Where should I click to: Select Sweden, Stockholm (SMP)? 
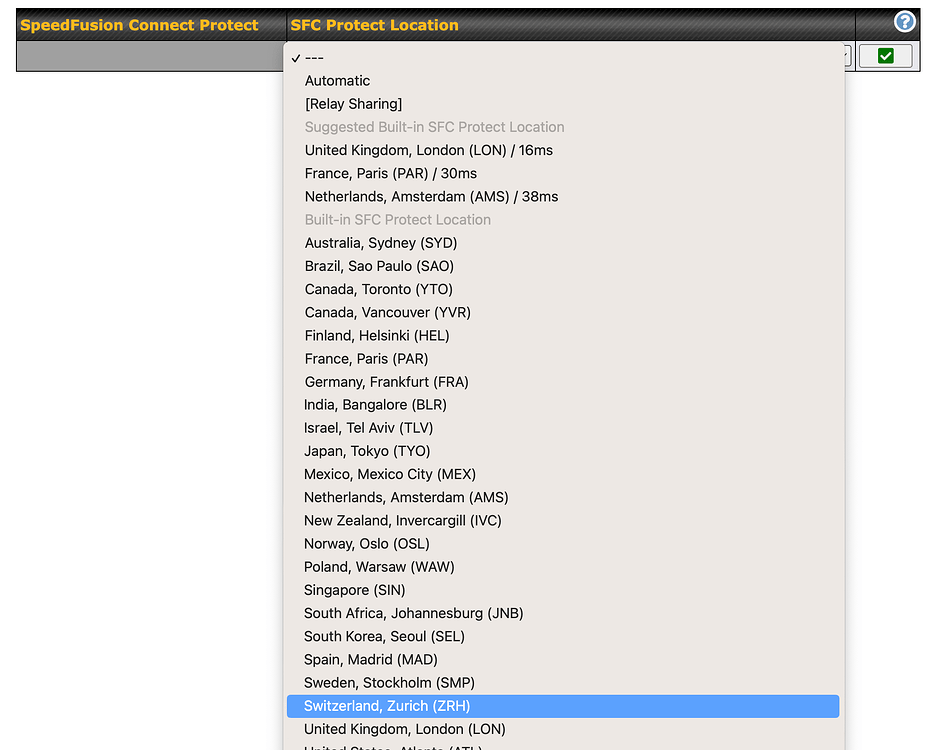click(563, 683)
